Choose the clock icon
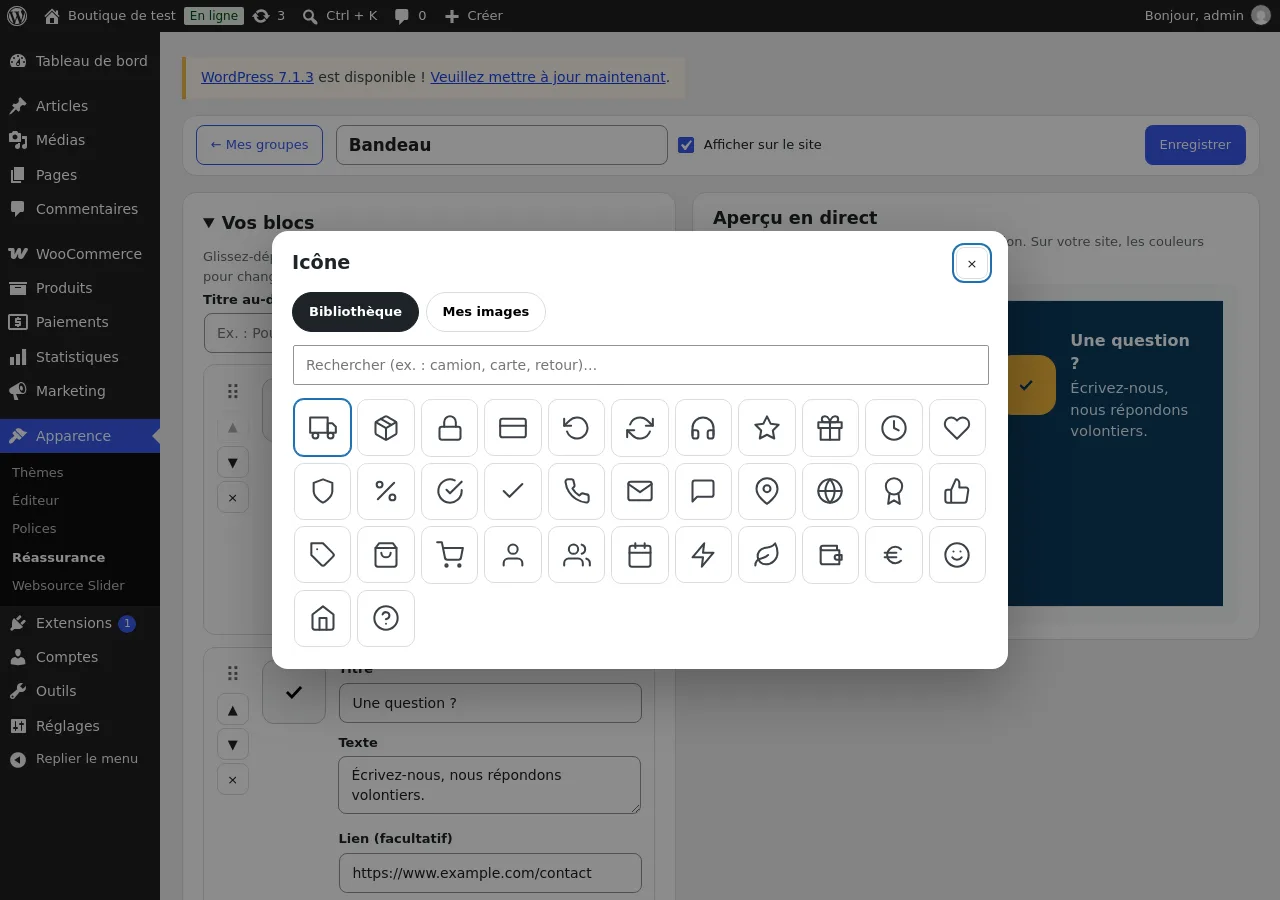This screenshot has height=900, width=1280. pos(894,428)
